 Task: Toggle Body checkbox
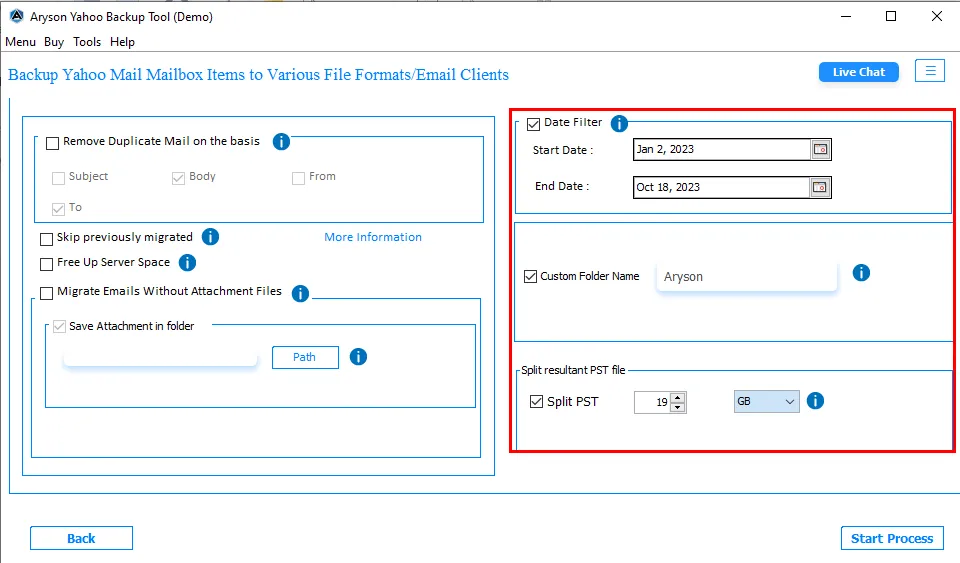(x=178, y=178)
